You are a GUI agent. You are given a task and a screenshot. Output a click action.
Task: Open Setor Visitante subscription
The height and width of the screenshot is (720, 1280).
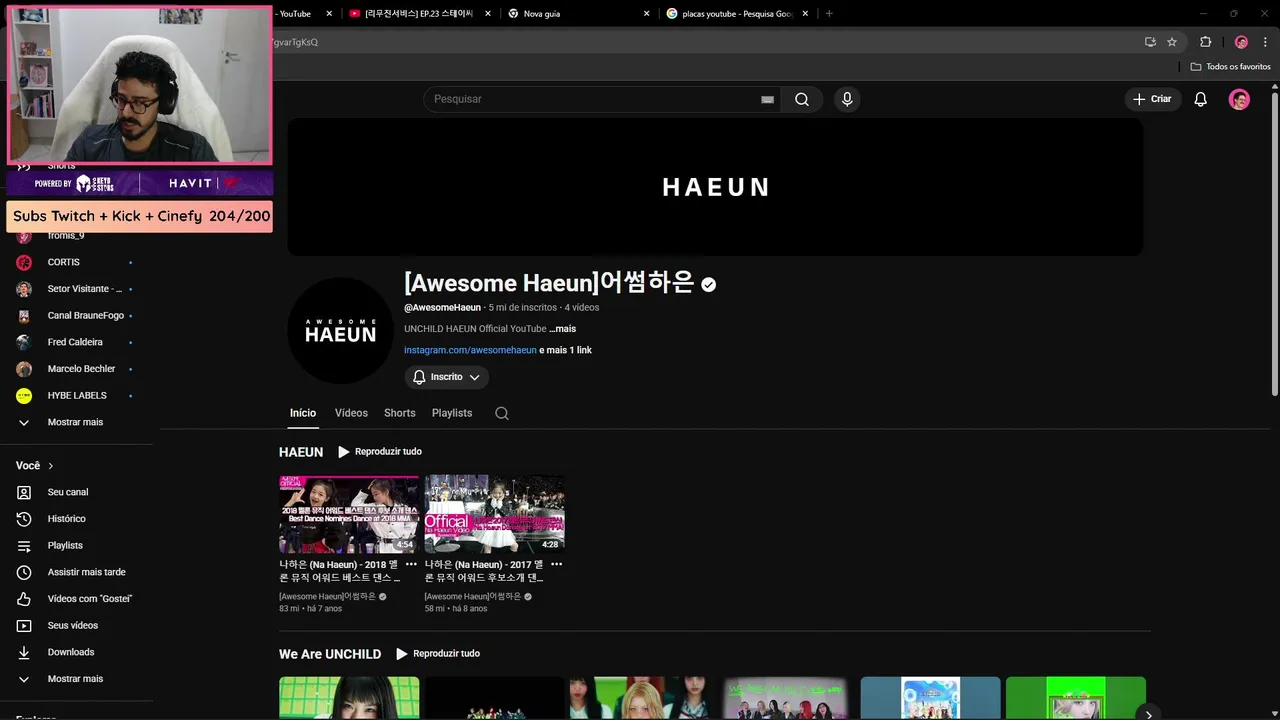tap(75, 289)
